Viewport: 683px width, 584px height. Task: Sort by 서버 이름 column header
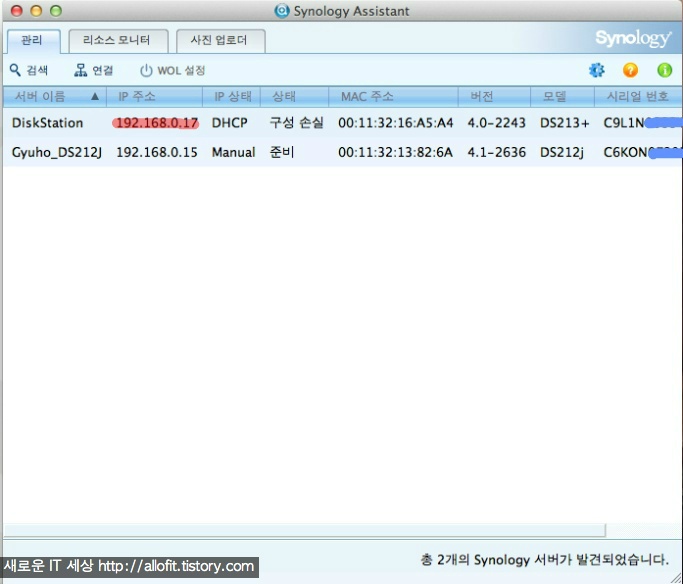pos(54,96)
